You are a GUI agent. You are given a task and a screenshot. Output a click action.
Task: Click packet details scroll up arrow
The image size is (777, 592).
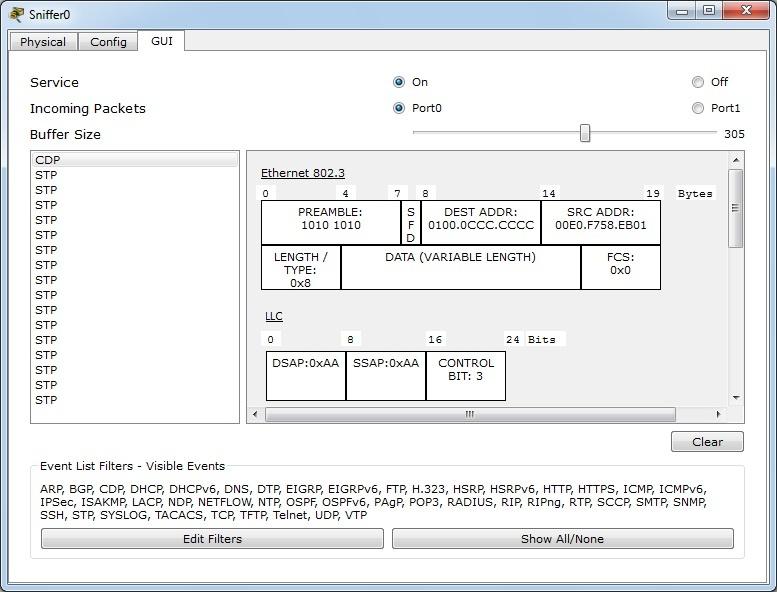tap(736, 160)
